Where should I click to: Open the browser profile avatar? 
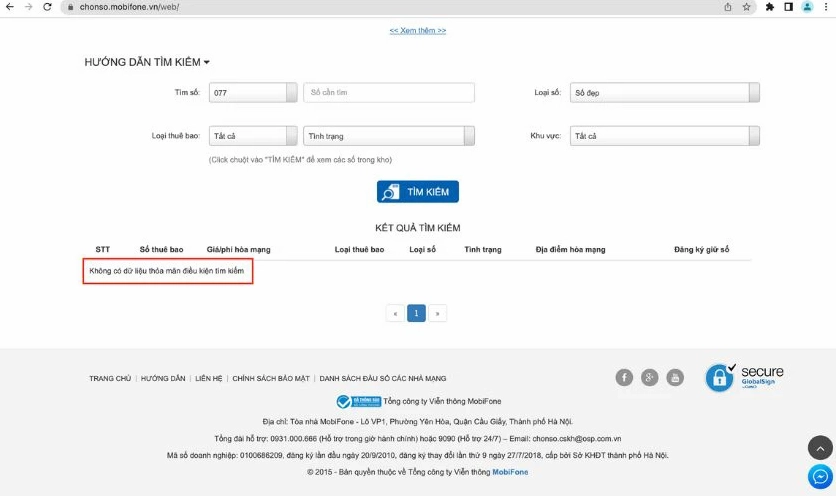[807, 7]
